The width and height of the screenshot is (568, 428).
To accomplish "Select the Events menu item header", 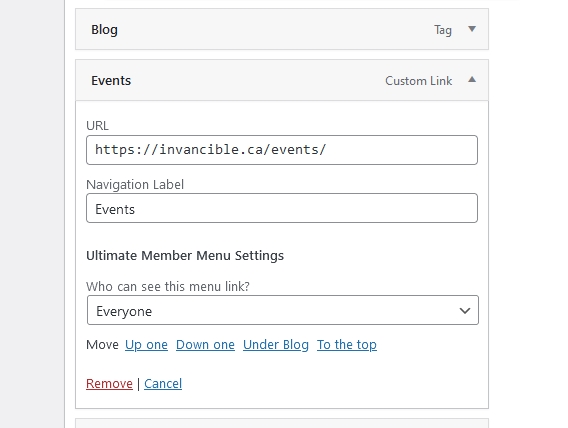I will coord(282,80).
